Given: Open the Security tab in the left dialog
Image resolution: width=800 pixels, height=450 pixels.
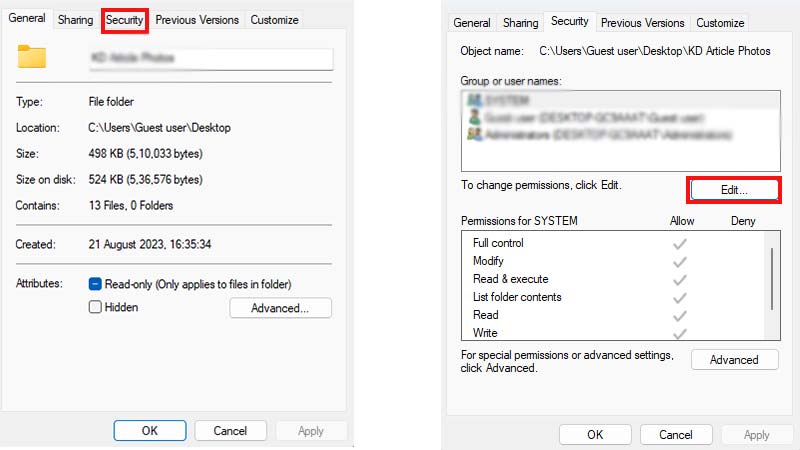Looking at the screenshot, I should [124, 20].
